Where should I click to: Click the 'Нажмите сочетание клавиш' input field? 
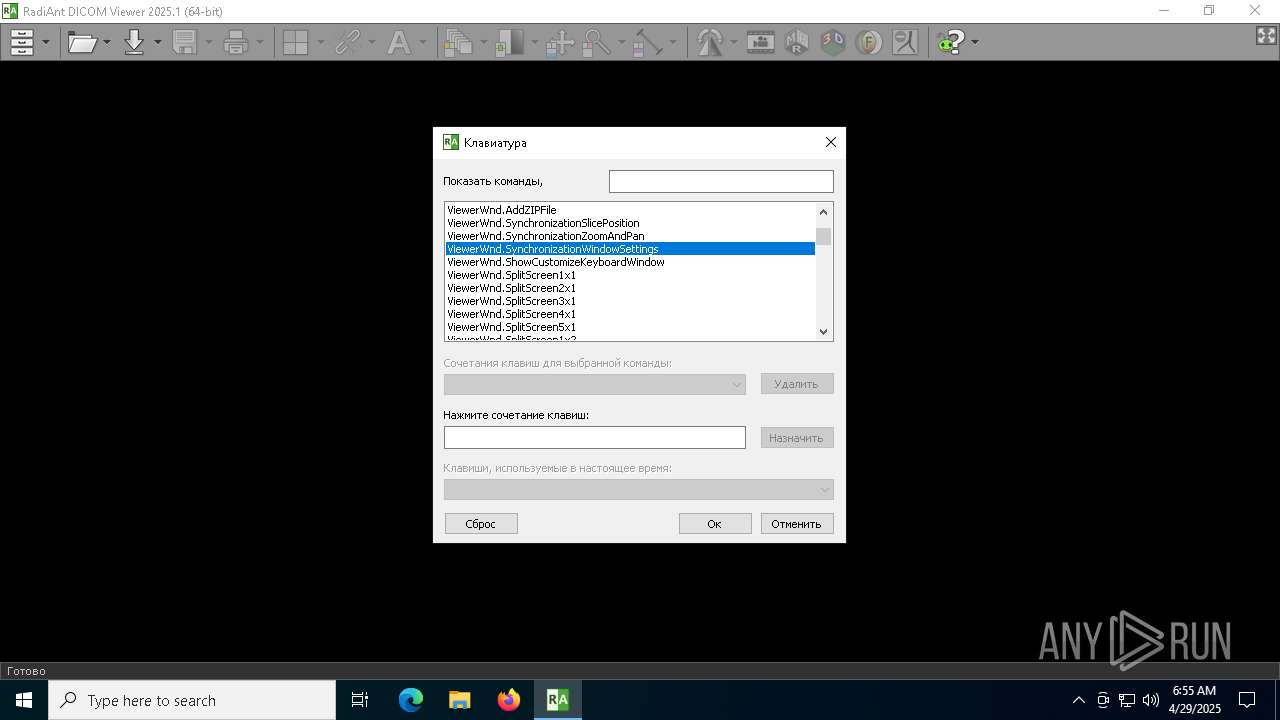click(595, 437)
